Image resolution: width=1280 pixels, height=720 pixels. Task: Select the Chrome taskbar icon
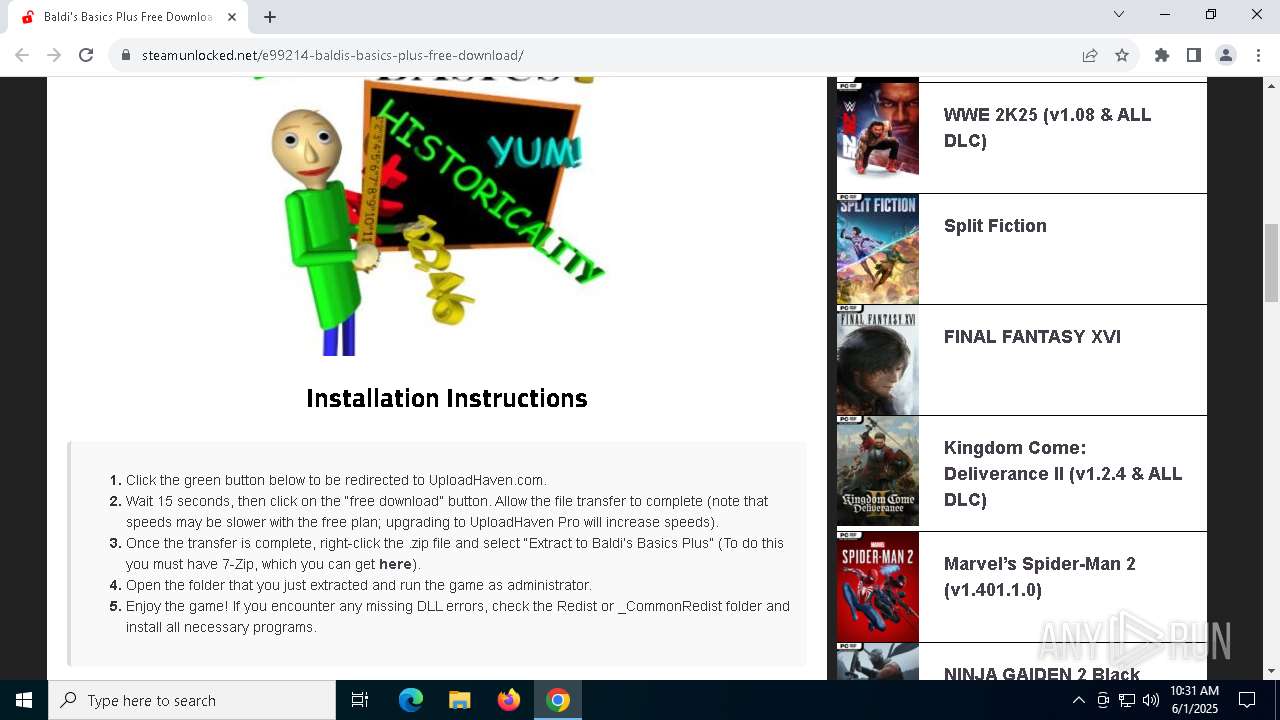coord(558,700)
